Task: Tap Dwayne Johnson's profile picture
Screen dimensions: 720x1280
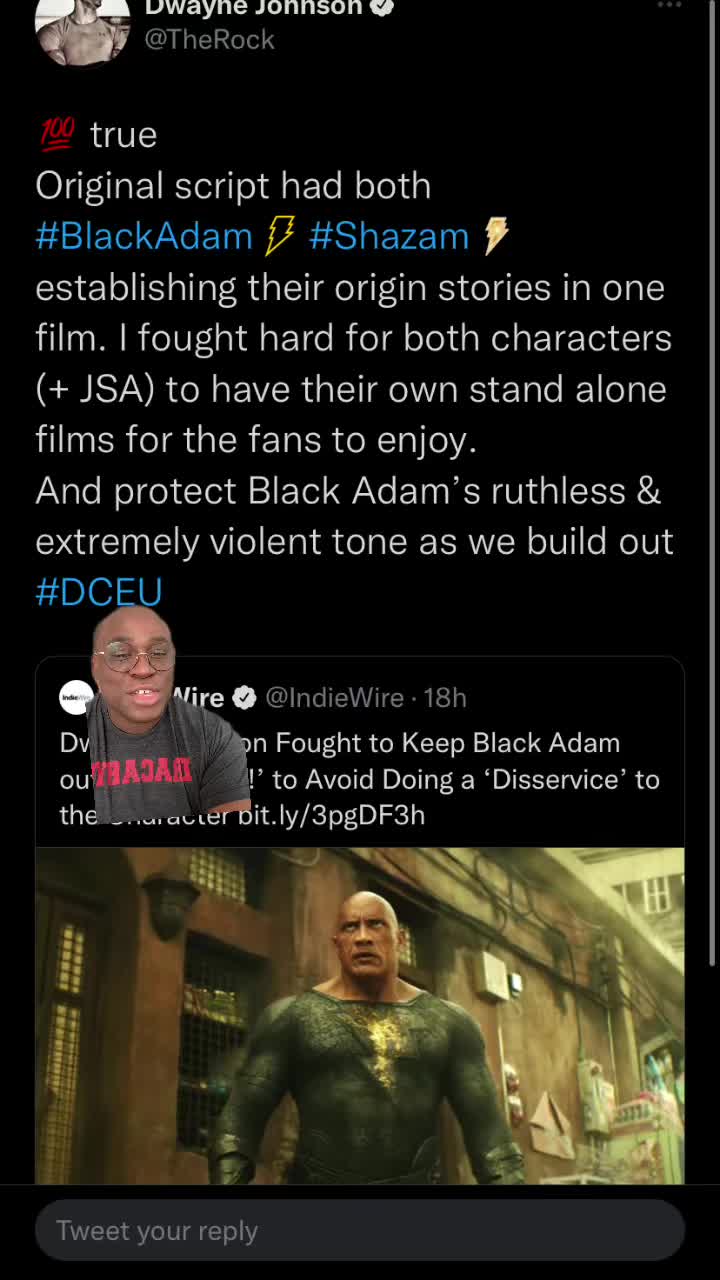Action: pyautogui.click(x=82, y=30)
